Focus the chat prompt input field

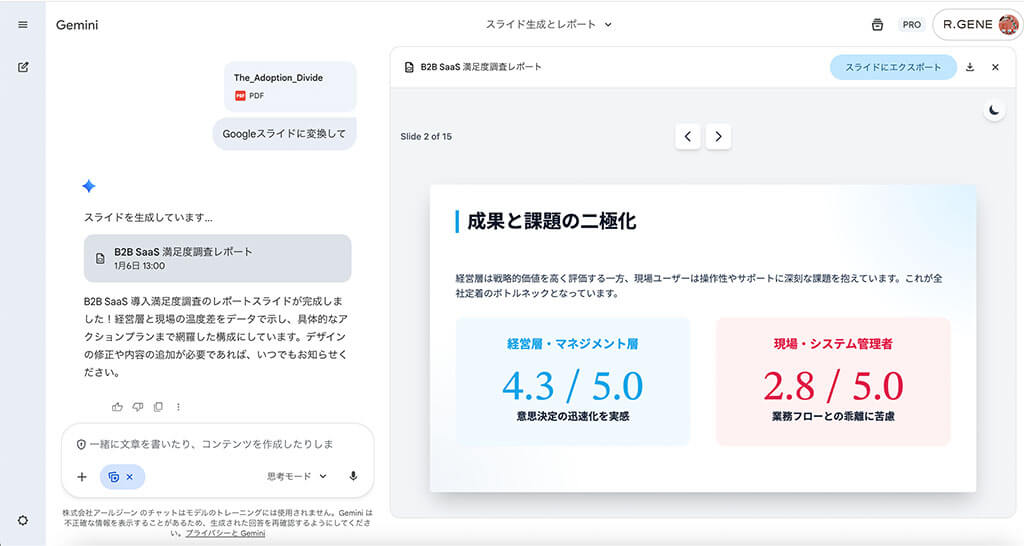(212, 444)
